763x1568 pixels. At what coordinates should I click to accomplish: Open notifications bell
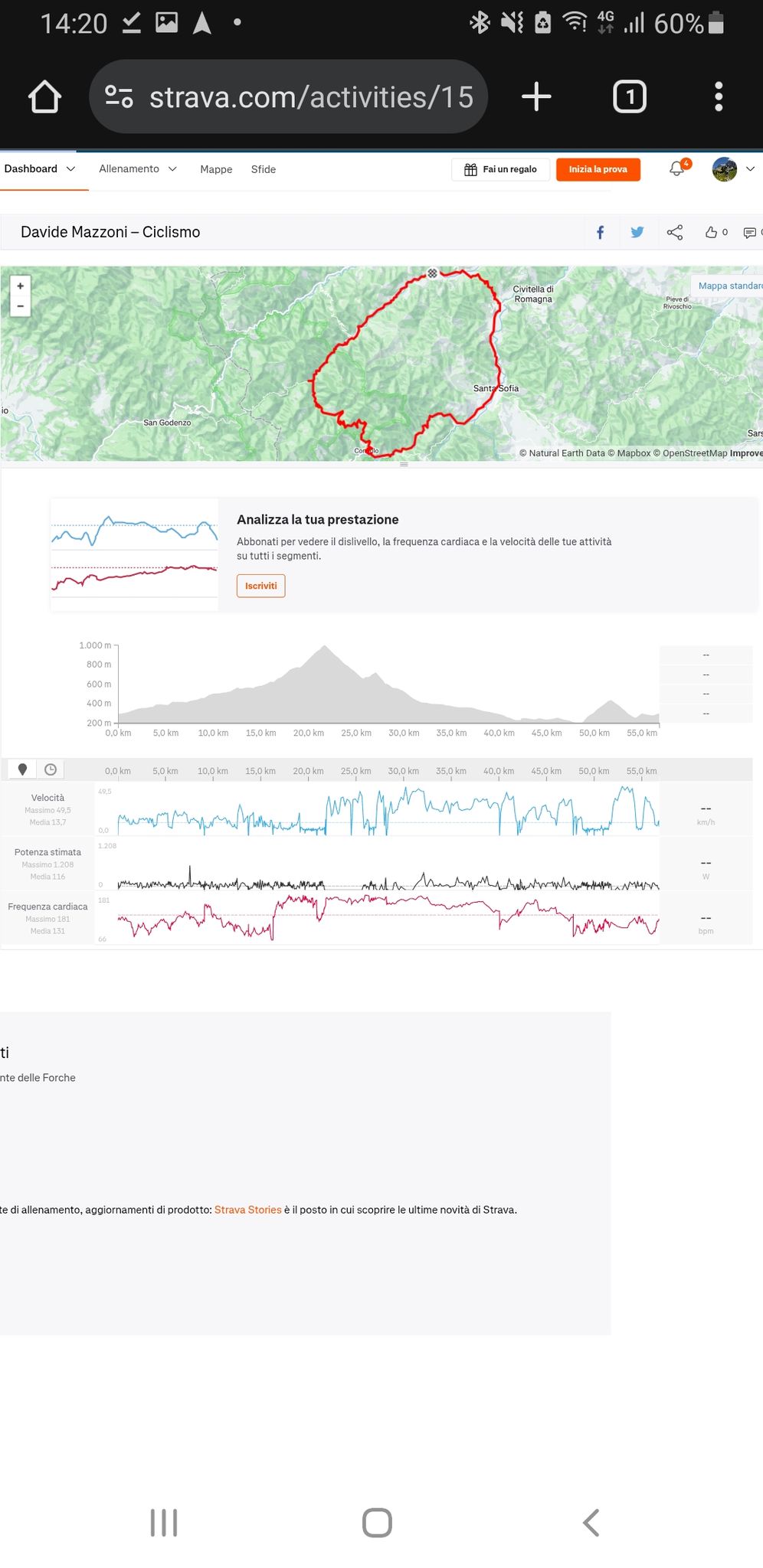pyautogui.click(x=677, y=168)
